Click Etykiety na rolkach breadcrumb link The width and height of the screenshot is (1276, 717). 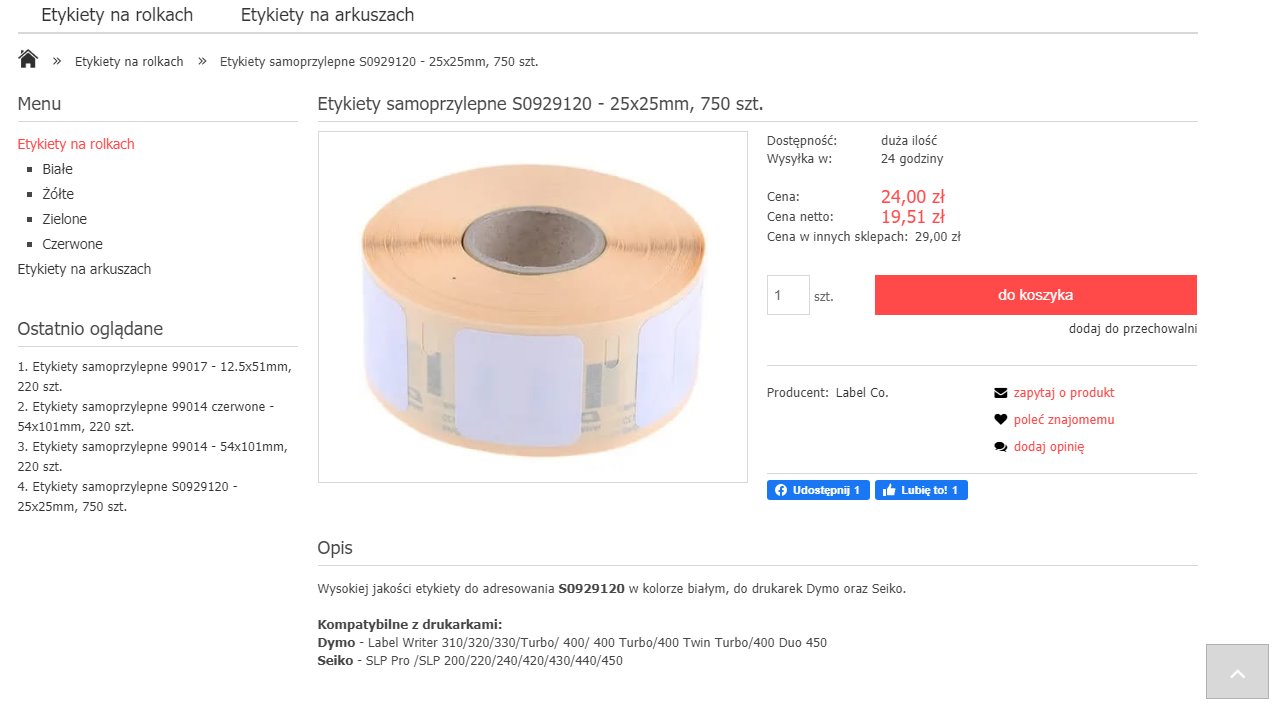tap(129, 62)
